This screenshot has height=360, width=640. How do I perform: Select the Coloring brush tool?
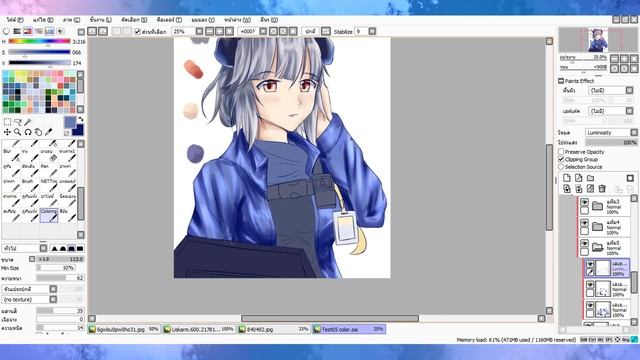click(x=49, y=215)
